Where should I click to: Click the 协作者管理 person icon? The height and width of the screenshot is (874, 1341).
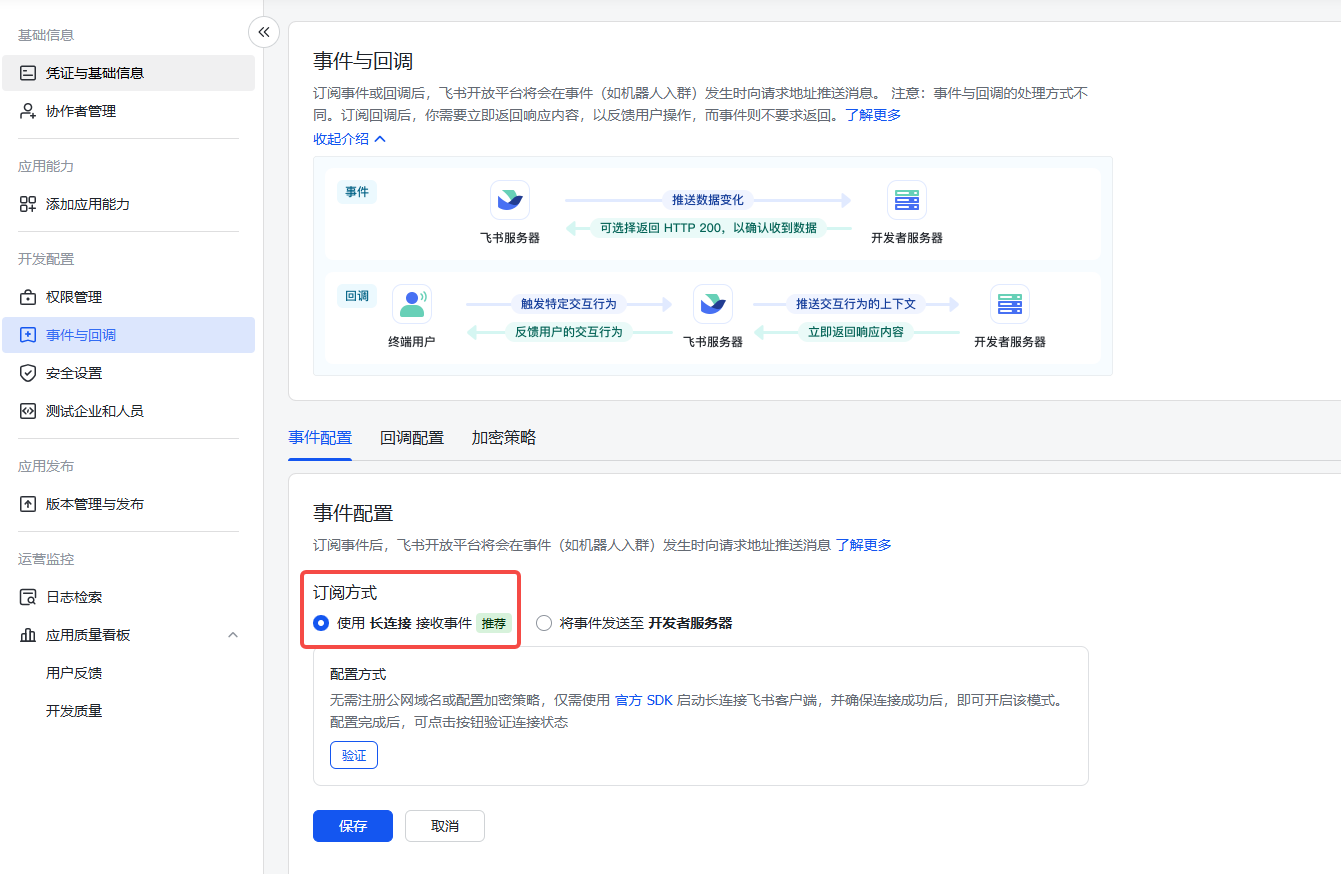click(28, 111)
